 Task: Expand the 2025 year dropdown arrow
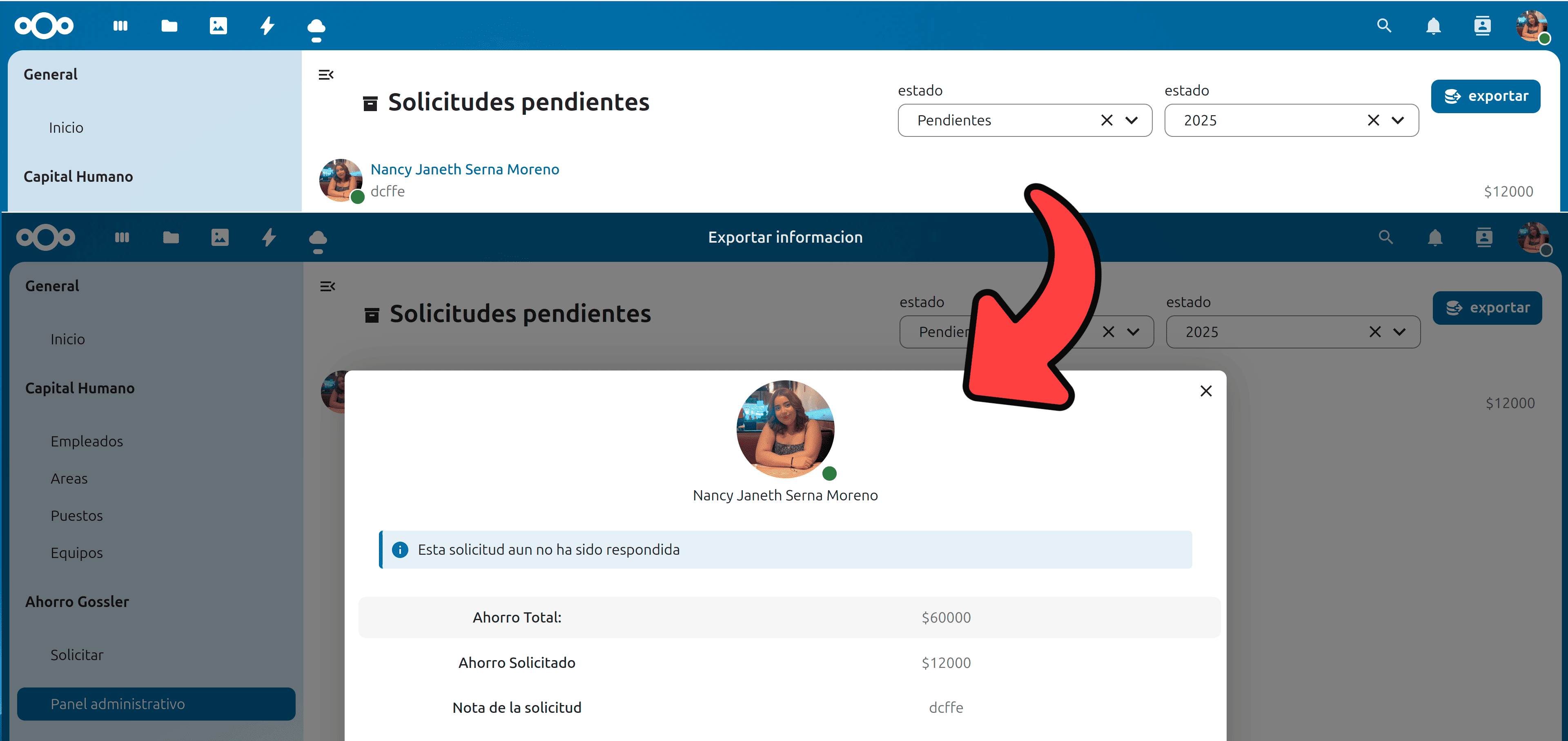pyautogui.click(x=1398, y=120)
